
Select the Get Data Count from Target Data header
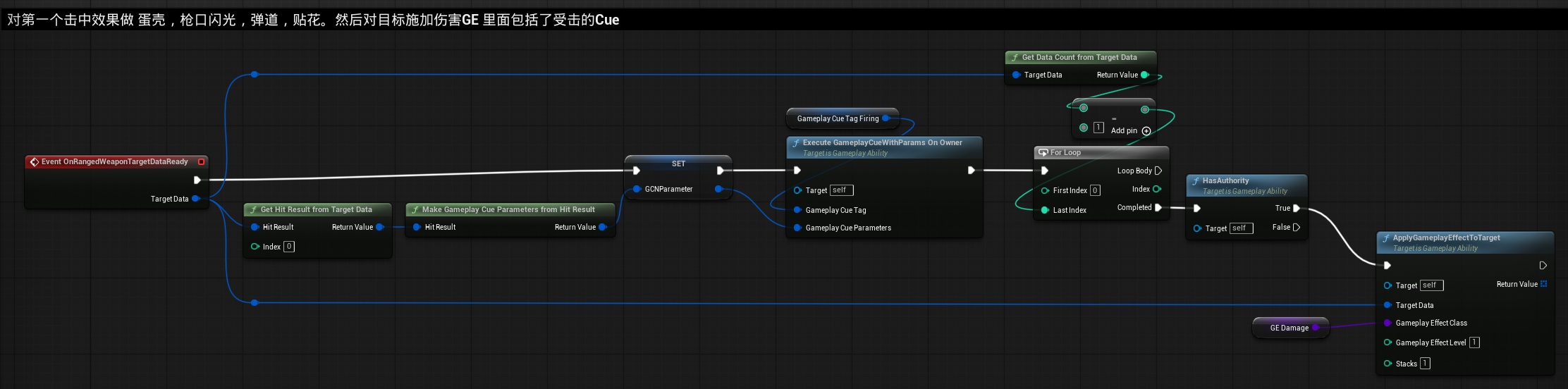pyautogui.click(x=1079, y=57)
